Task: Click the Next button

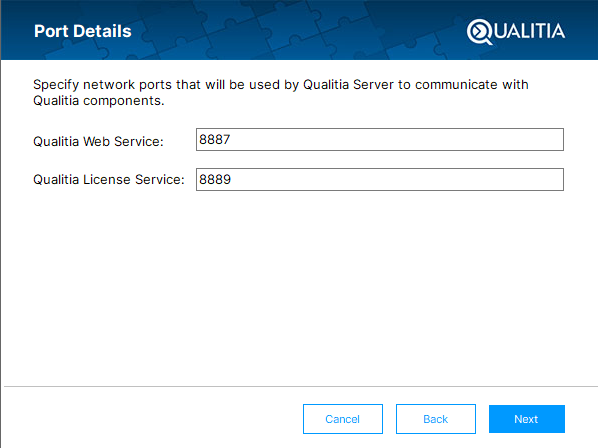Action: 527,419
